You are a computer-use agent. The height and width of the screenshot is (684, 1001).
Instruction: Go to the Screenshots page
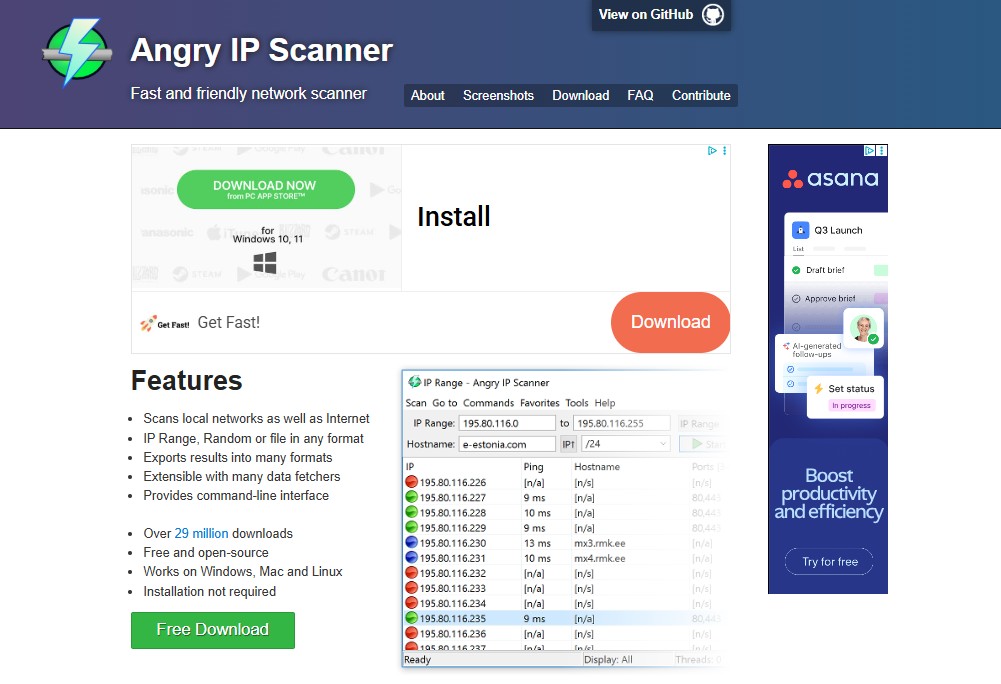[498, 96]
